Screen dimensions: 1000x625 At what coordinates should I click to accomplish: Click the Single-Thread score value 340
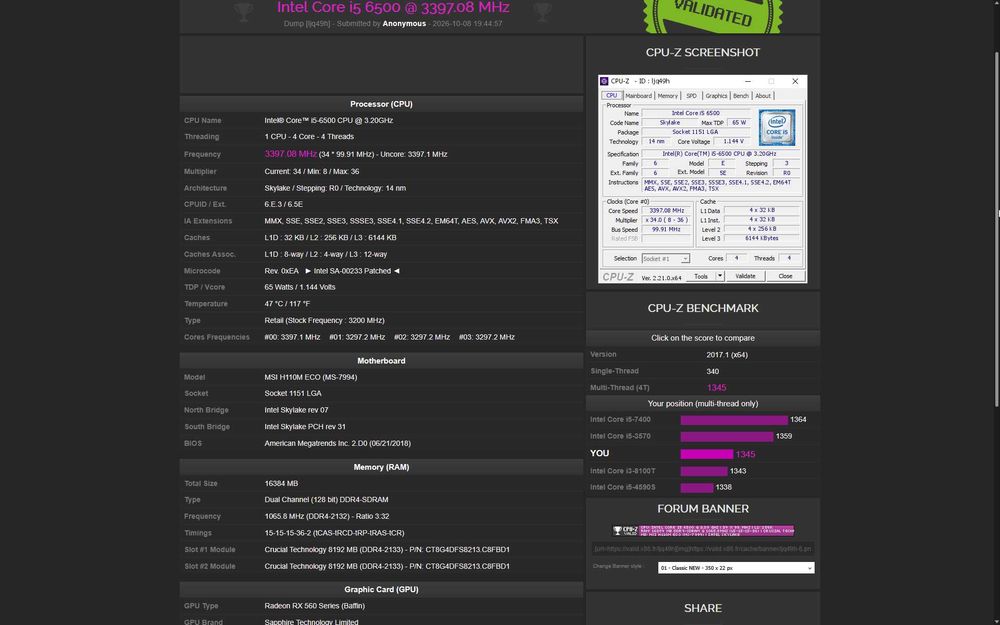click(x=712, y=371)
